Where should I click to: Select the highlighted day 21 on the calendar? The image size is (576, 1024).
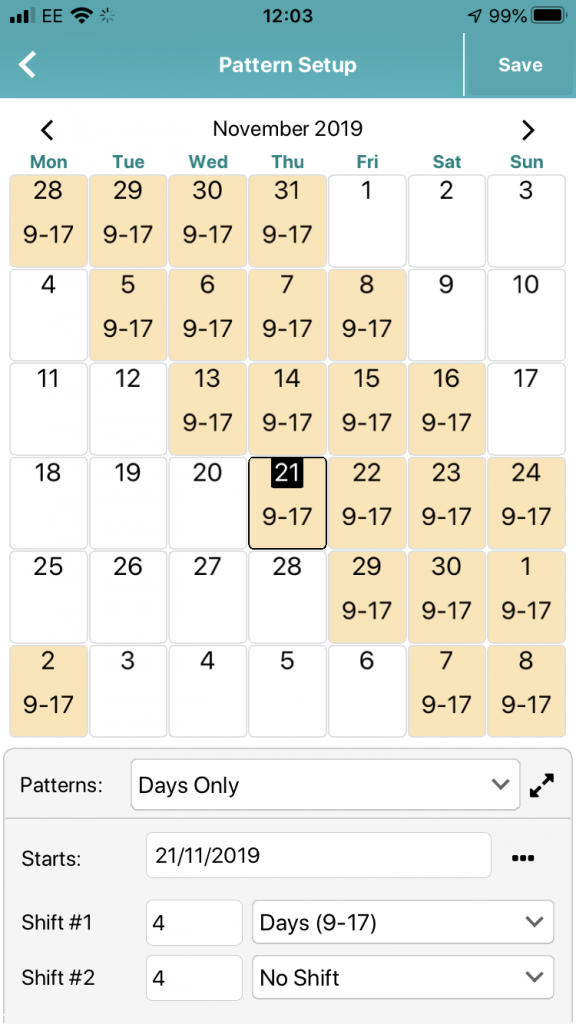(x=287, y=502)
